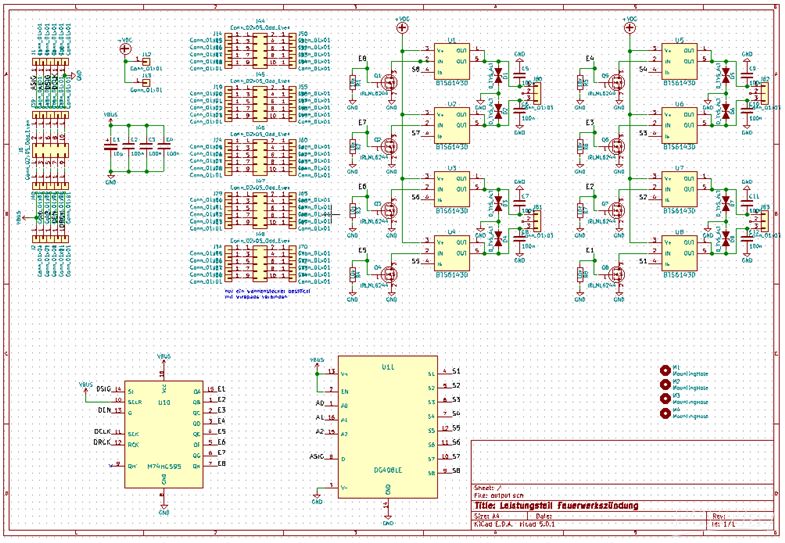Select the U1 BTS61430 switch symbol
This screenshot has height=543, width=785.
(452, 61)
